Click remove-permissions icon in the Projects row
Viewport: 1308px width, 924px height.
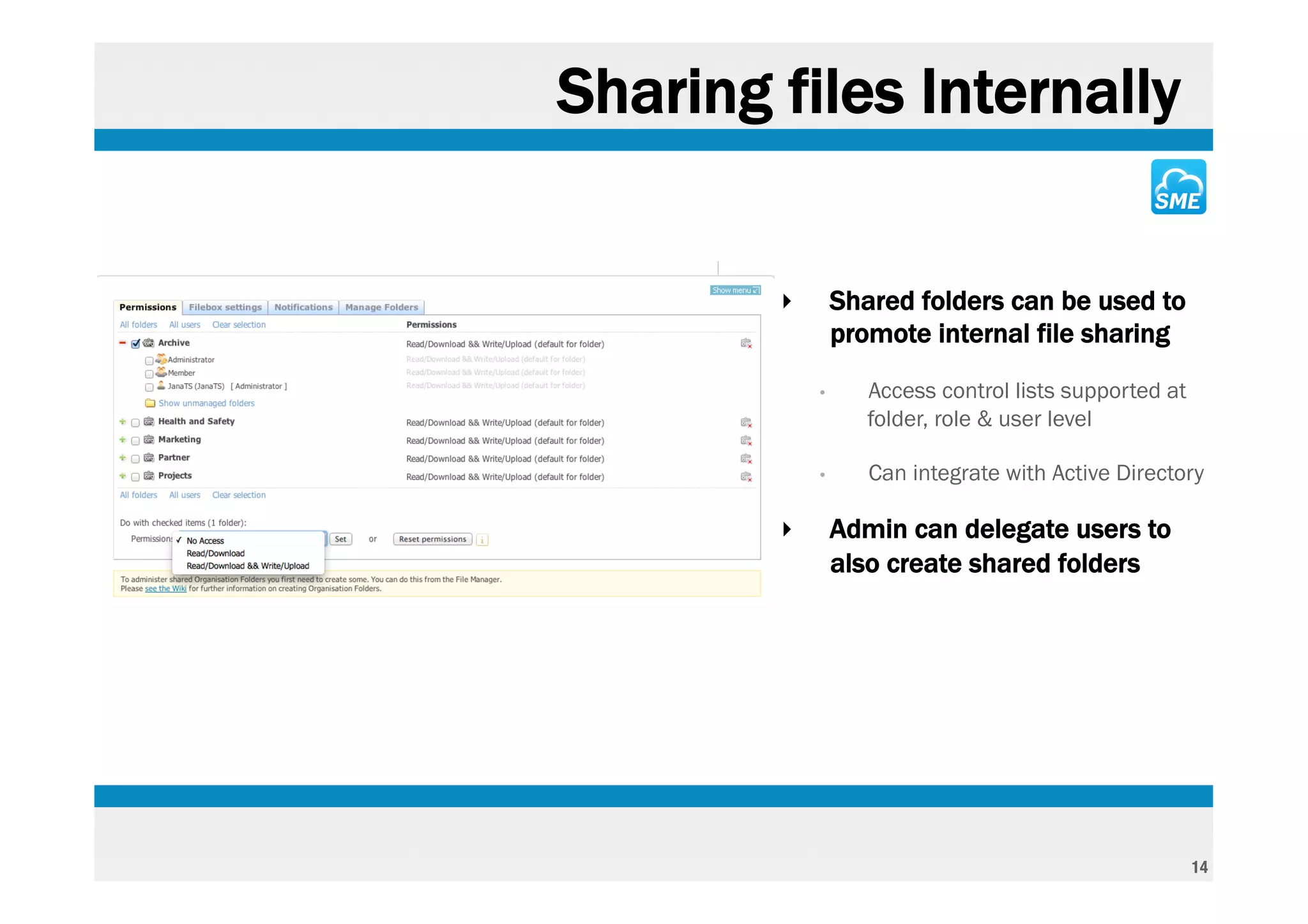(746, 477)
